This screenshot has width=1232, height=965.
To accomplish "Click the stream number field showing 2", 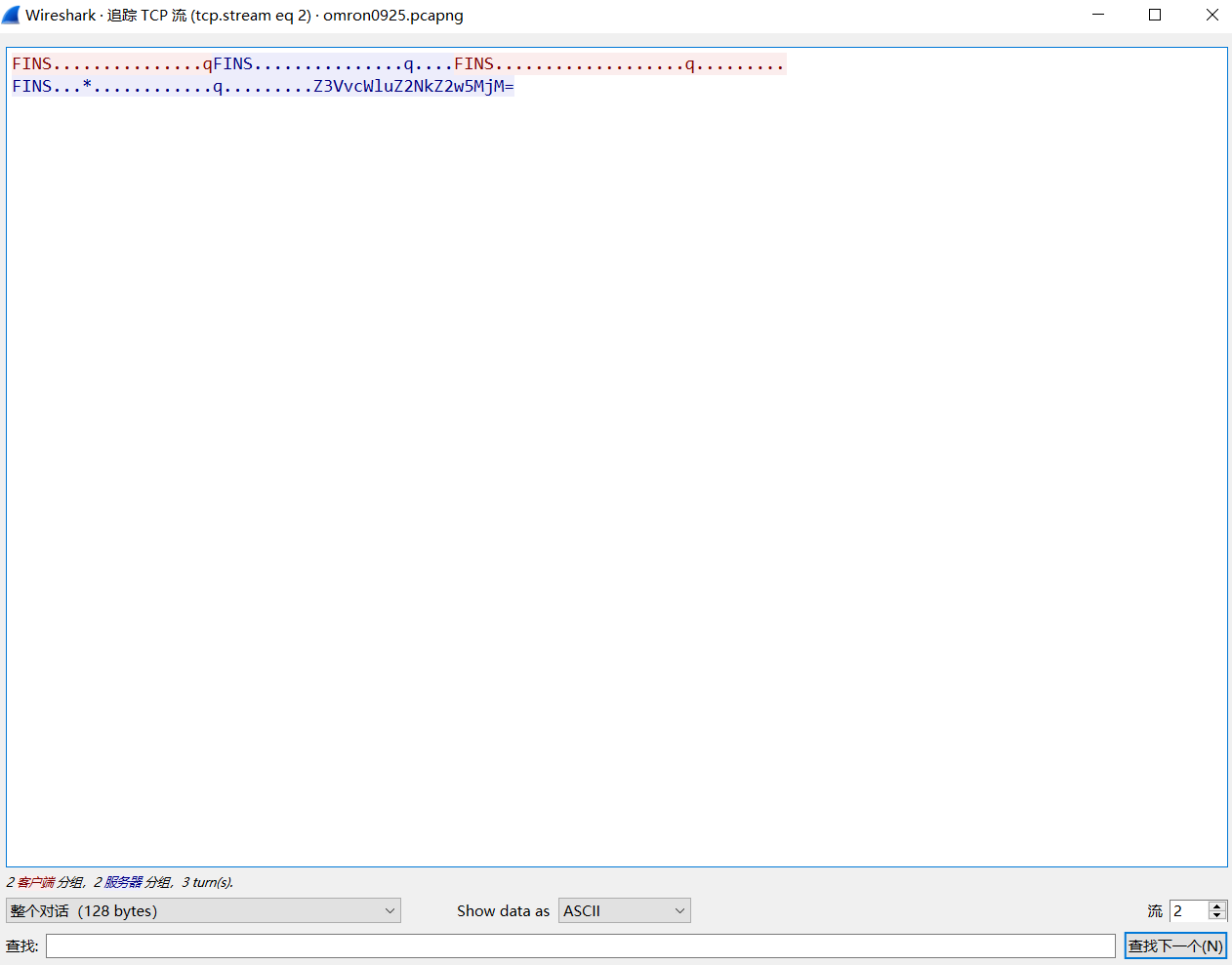I will pos(1188,910).
